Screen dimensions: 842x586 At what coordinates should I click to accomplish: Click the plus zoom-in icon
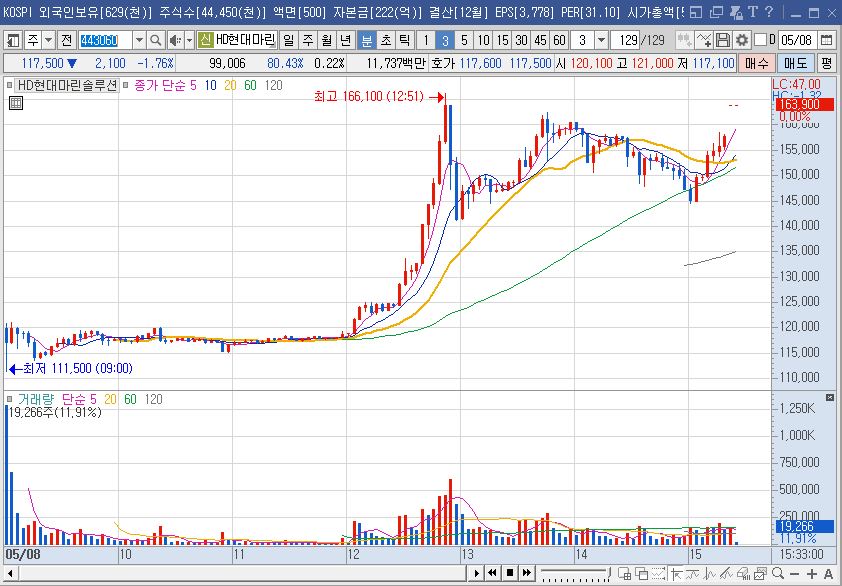point(812,574)
